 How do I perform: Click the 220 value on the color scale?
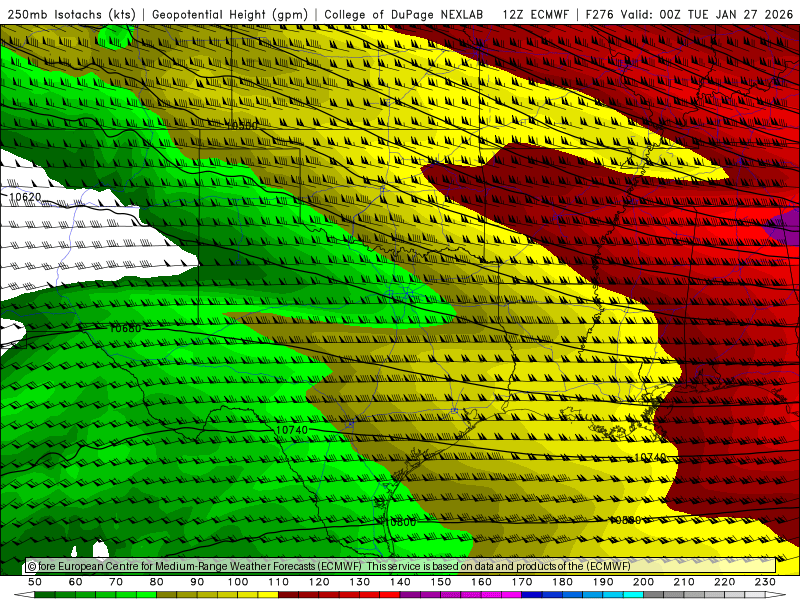point(724,582)
